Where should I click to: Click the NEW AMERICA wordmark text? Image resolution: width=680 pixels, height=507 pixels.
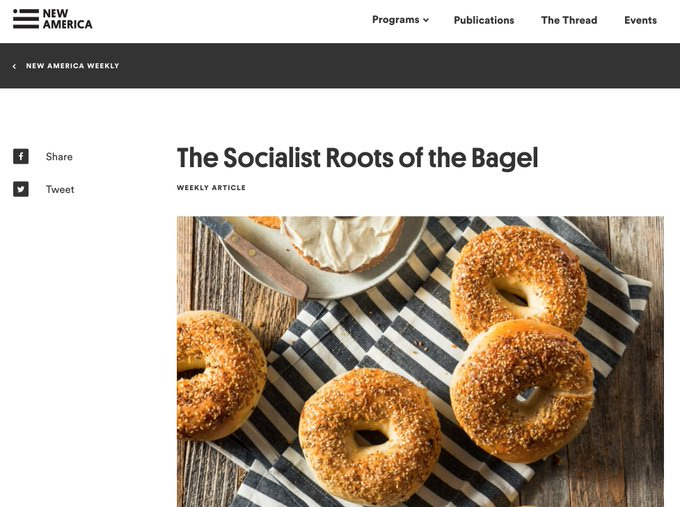[x=67, y=19]
